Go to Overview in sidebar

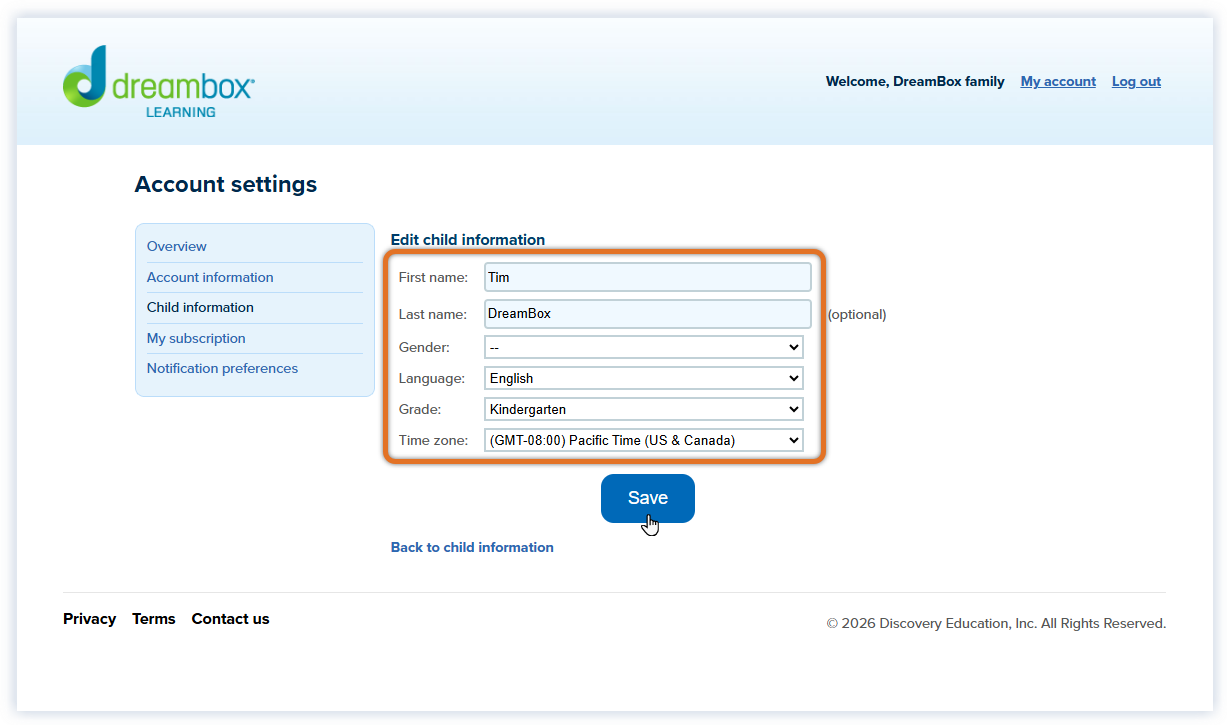pos(177,246)
